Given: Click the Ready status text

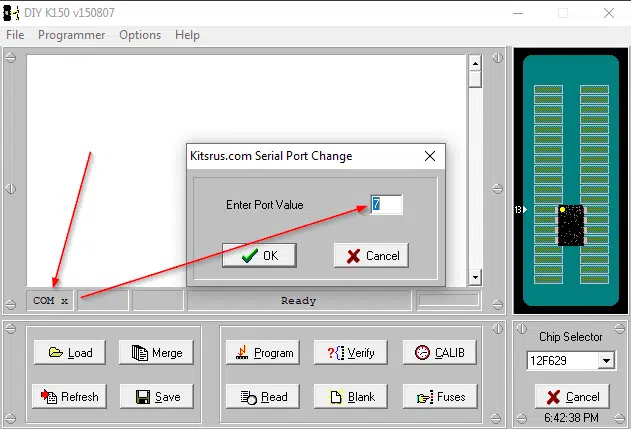Looking at the screenshot, I should click(299, 301).
